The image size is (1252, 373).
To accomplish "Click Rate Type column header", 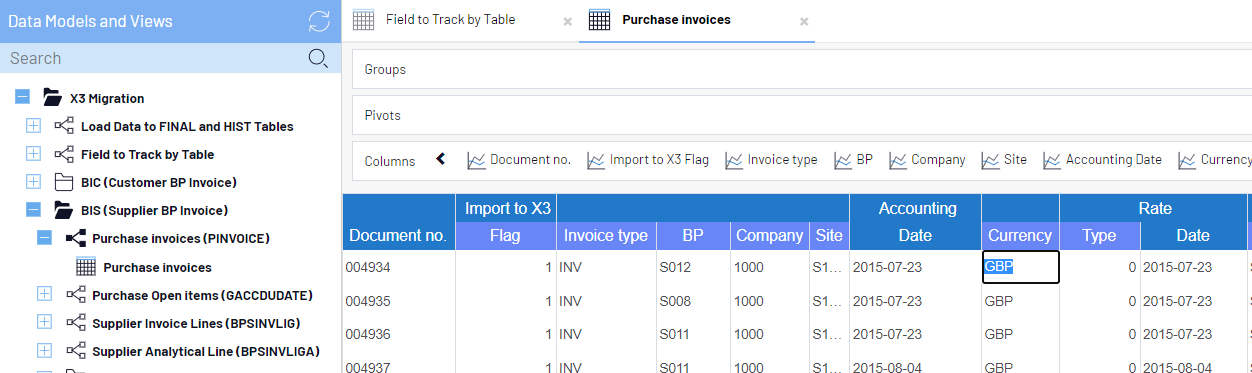I will 1099,236.
